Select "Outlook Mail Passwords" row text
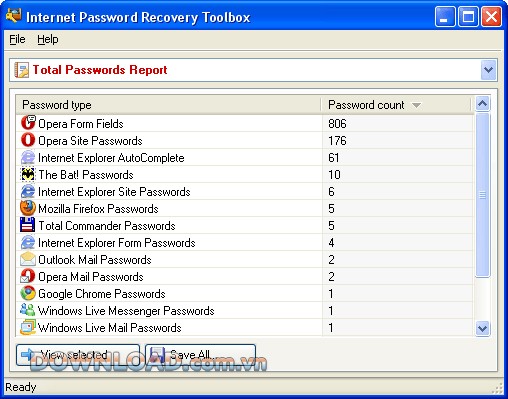This screenshot has height=399, width=508. [95, 260]
